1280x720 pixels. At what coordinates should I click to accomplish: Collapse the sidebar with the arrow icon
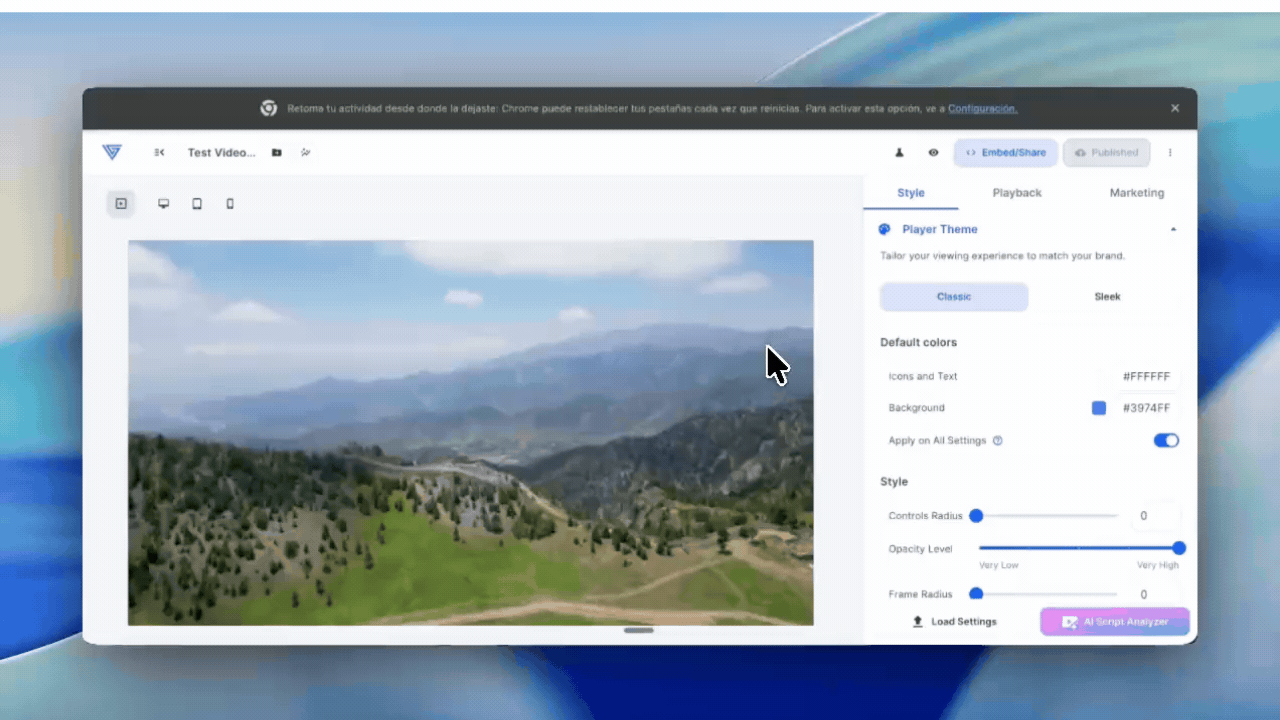click(x=159, y=153)
